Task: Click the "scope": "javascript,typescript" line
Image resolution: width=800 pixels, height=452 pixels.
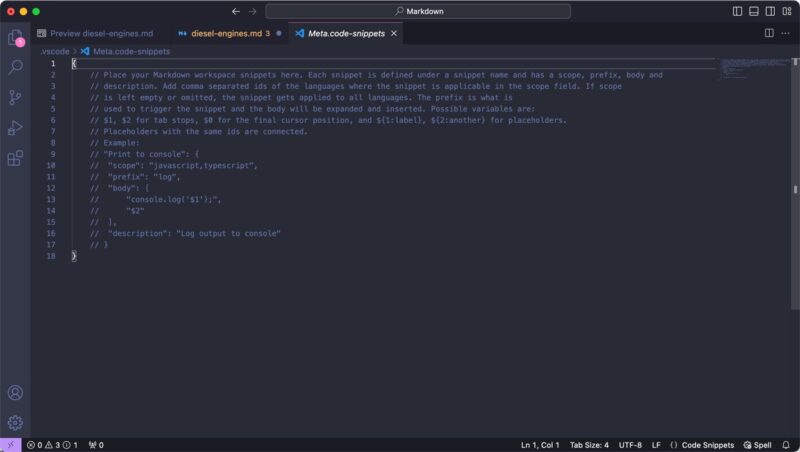Action: pos(174,166)
